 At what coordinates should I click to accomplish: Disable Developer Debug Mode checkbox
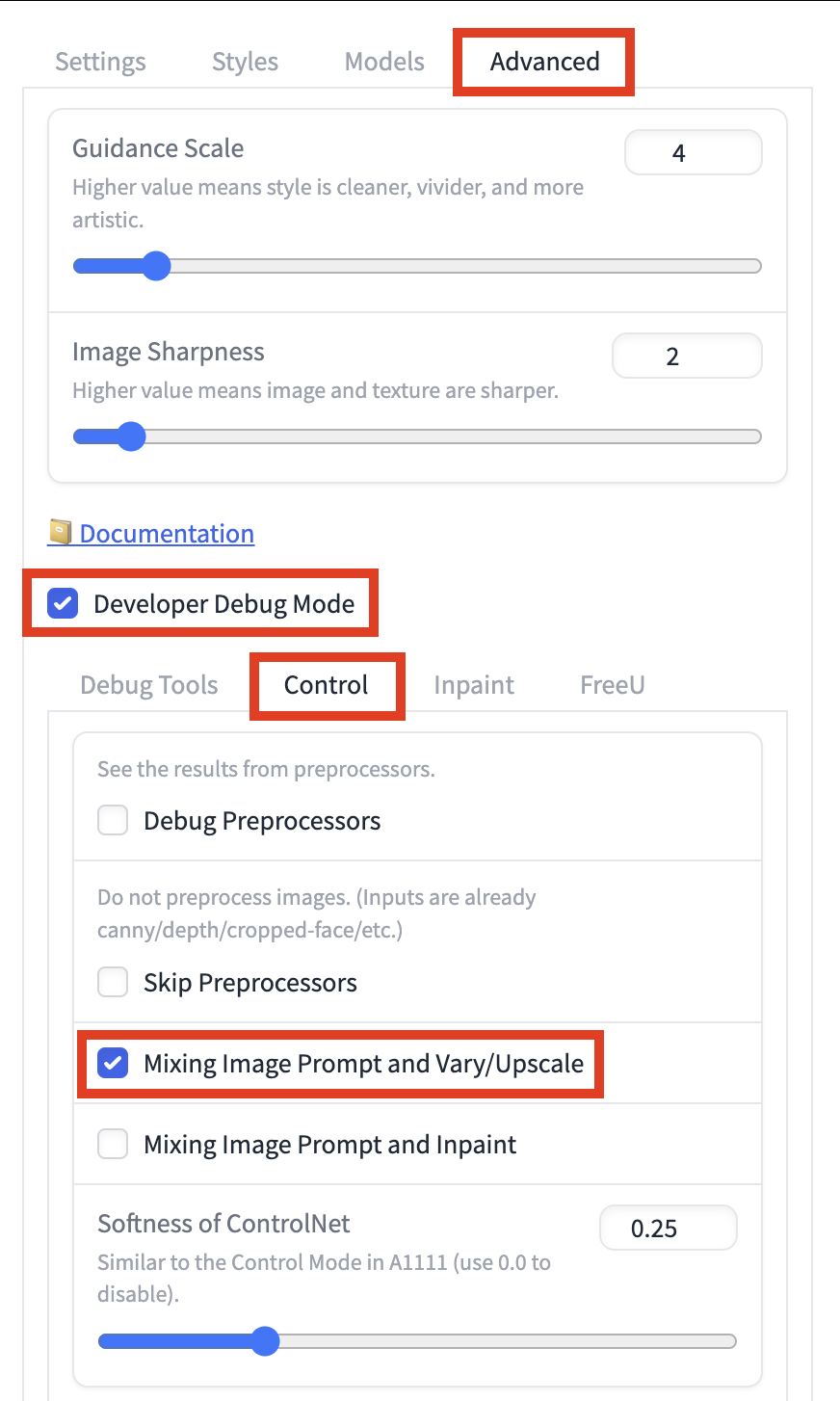click(64, 604)
